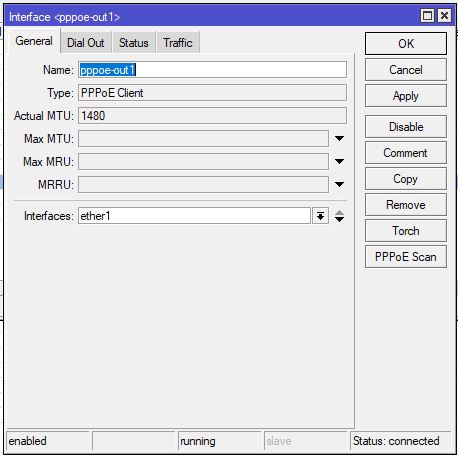This screenshot has height=458, width=458.
Task: Click the MRRU input field
Action: pyautogui.click(x=203, y=185)
